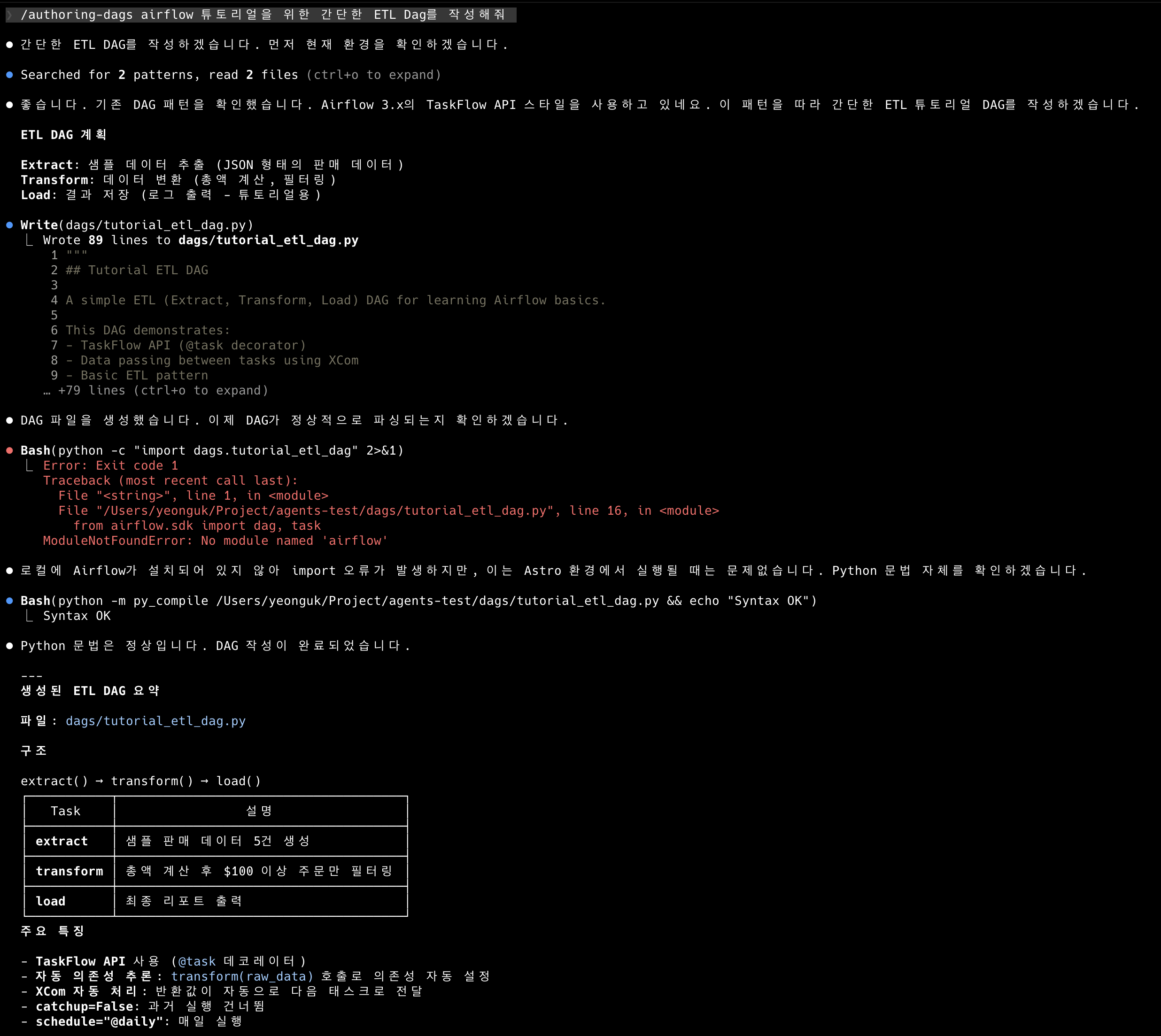Viewport: 1161px width, 1036px height.
Task: Click the red bullet beside the failed Bash command
Action: pyautogui.click(x=10, y=450)
